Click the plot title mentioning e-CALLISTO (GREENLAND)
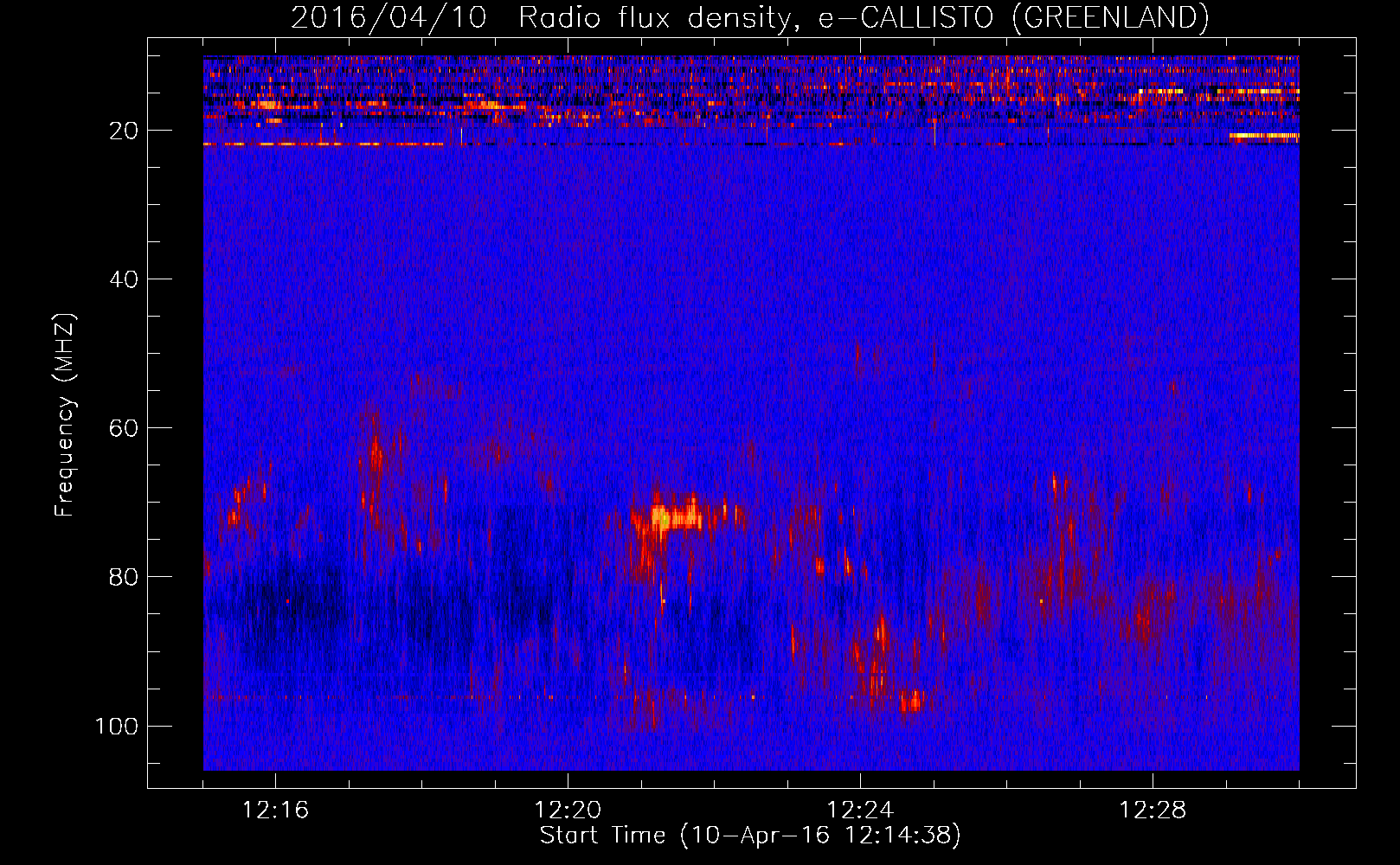Image resolution: width=1400 pixels, height=865 pixels. coord(750,17)
